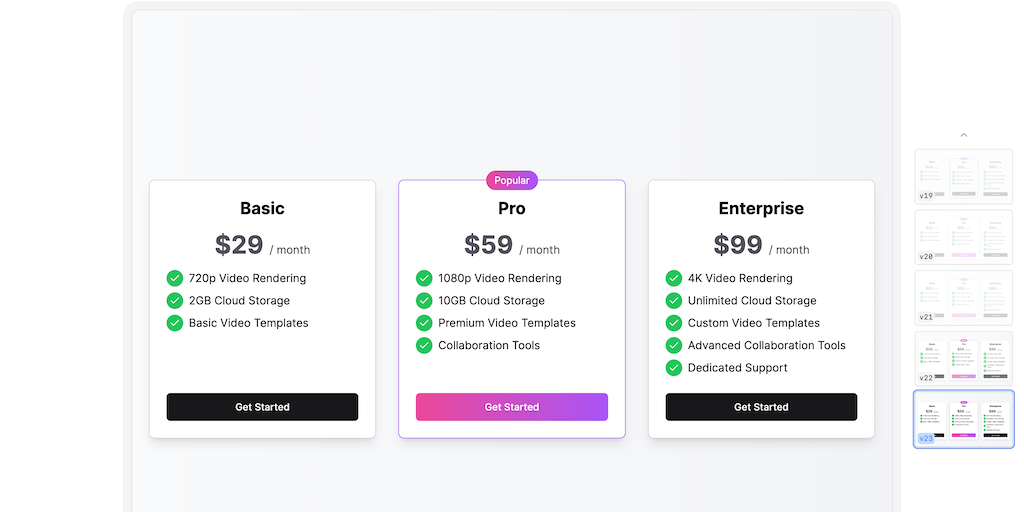Click the check icon next to Collaboration Tools
Viewport: 1024px width, 512px height.
(424, 345)
